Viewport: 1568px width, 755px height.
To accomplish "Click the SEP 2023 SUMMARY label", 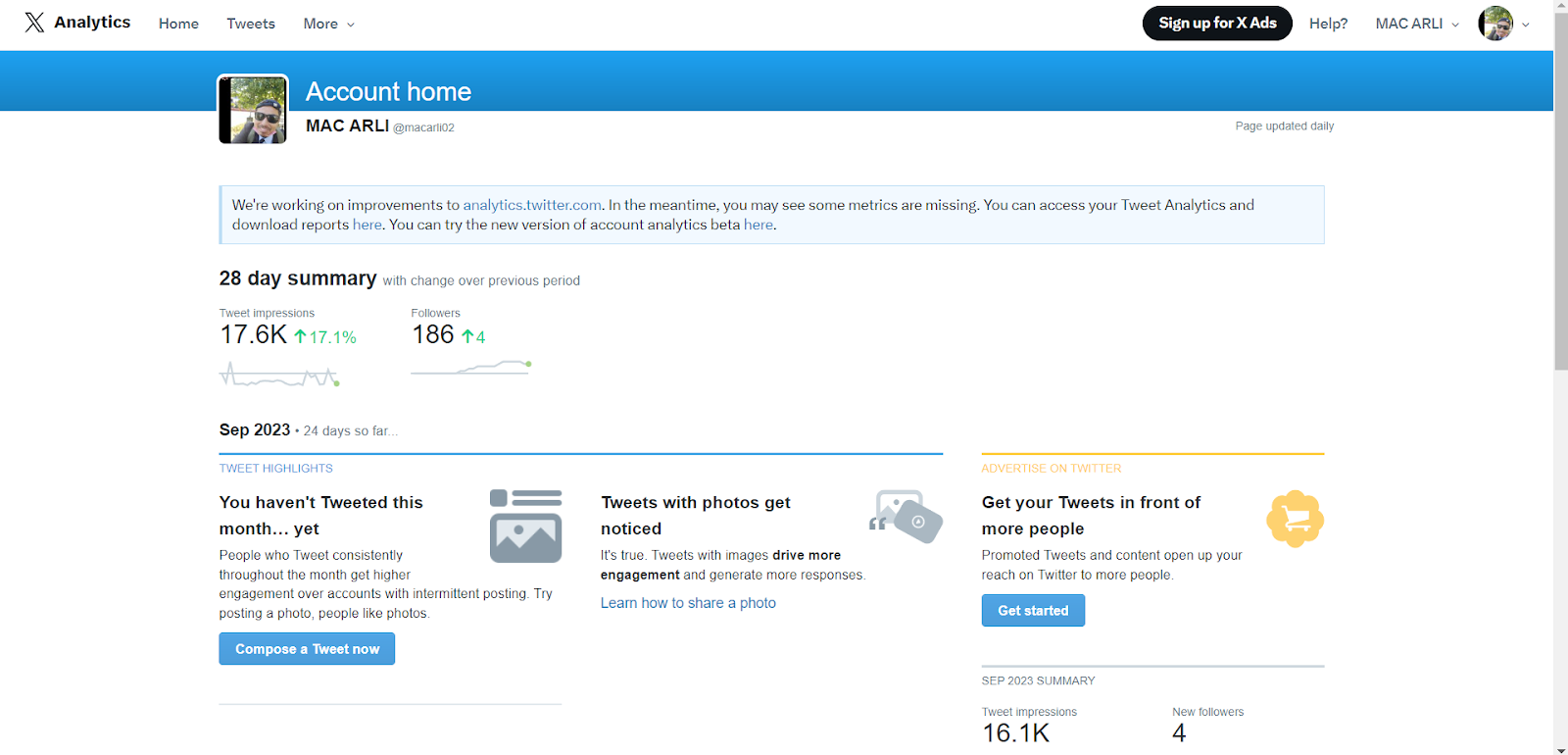I will [1038, 680].
